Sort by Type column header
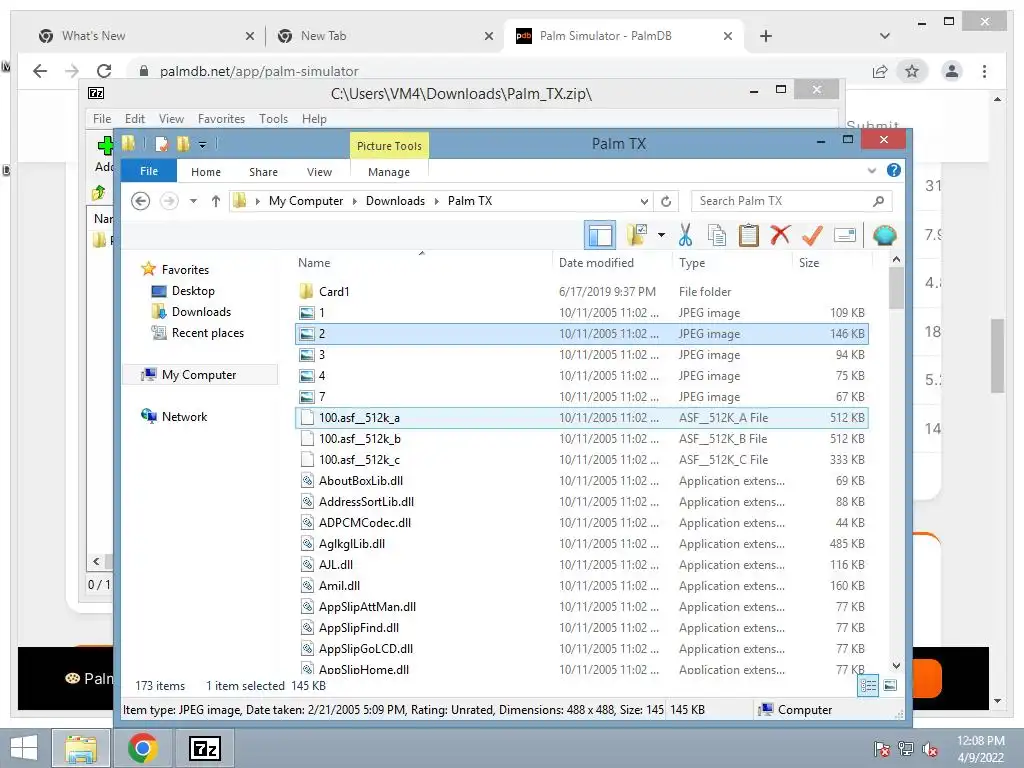This screenshot has height=768, width=1024. (x=692, y=263)
